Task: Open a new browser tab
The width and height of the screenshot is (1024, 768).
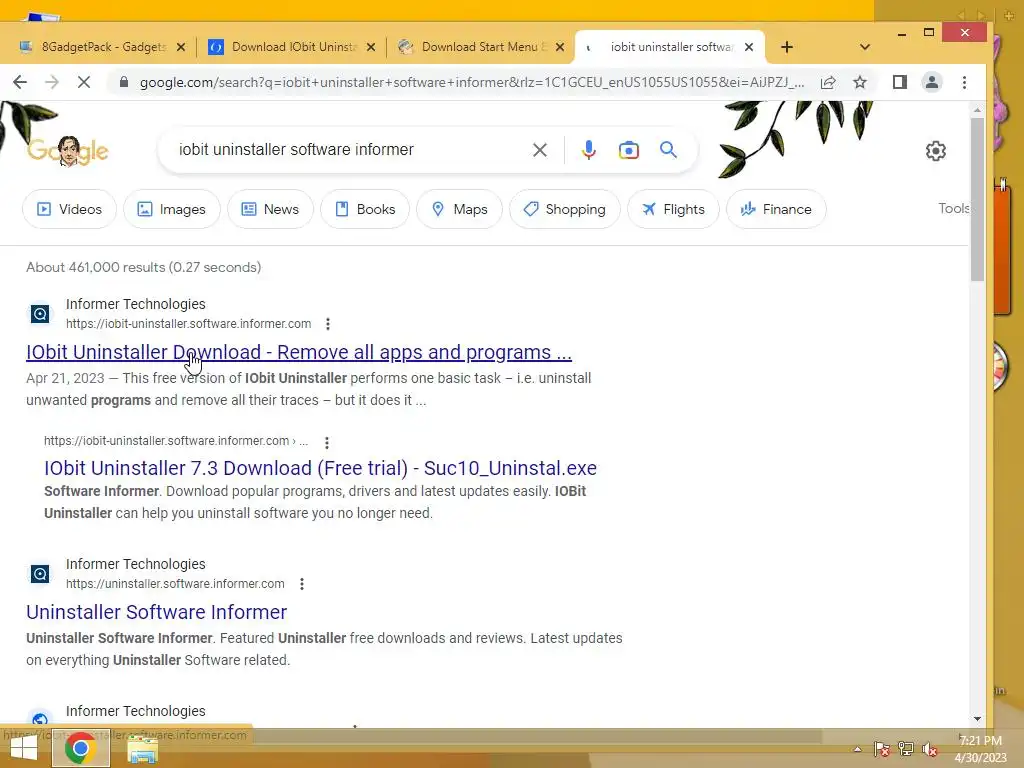Action: pos(787,47)
